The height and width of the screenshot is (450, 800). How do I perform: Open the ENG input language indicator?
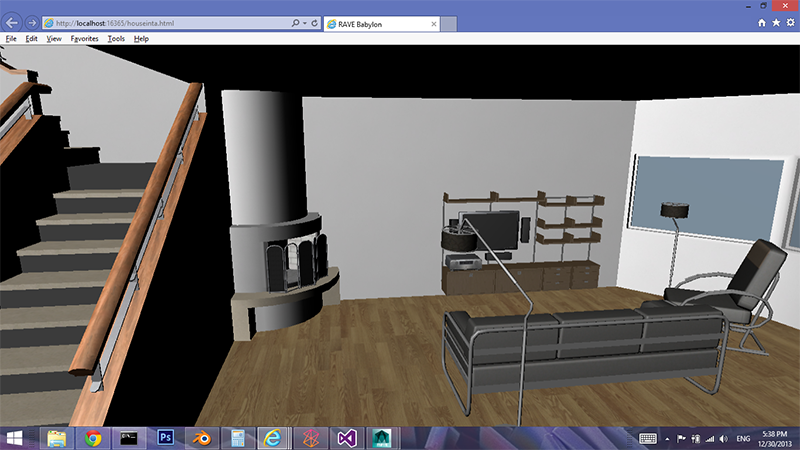(x=743, y=439)
